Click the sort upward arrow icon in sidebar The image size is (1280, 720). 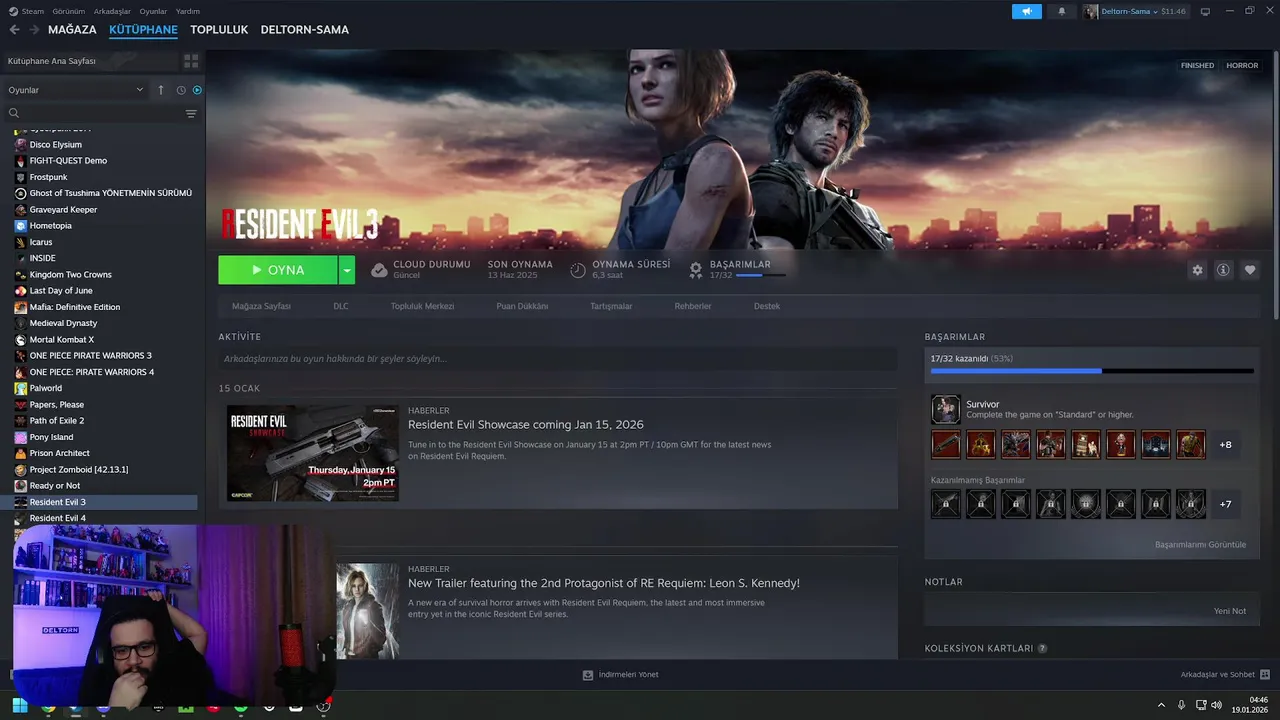pyautogui.click(x=161, y=90)
